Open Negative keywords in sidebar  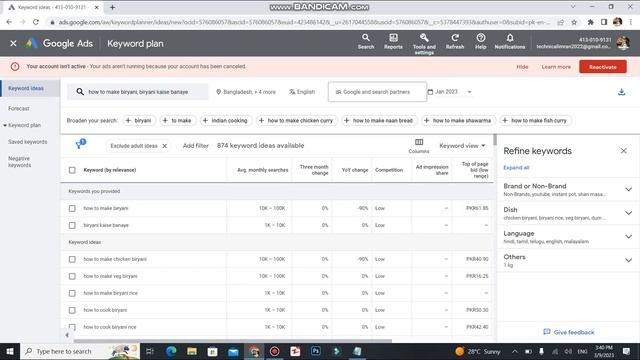tap(19, 162)
